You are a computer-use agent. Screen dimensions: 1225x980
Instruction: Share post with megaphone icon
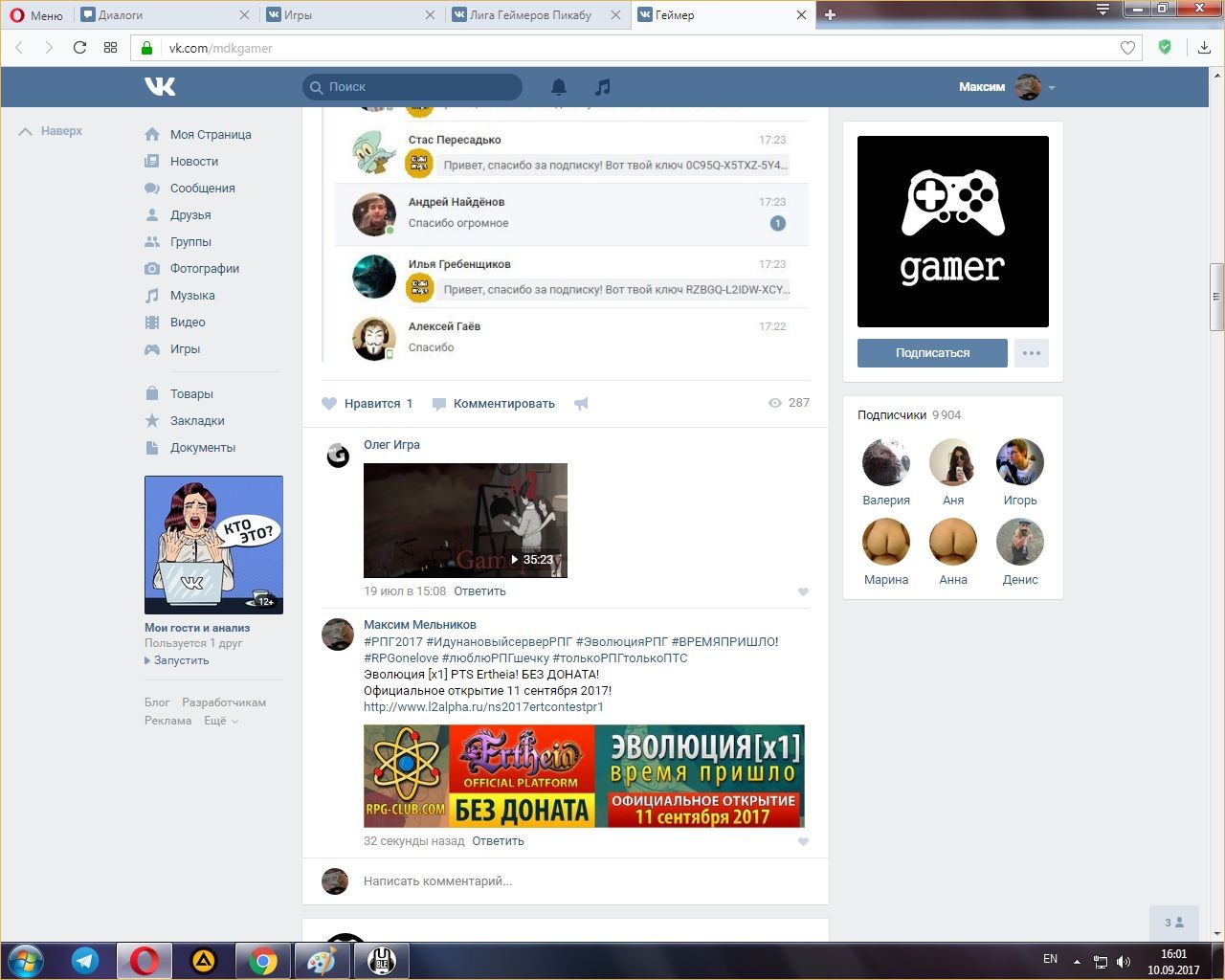(x=581, y=404)
